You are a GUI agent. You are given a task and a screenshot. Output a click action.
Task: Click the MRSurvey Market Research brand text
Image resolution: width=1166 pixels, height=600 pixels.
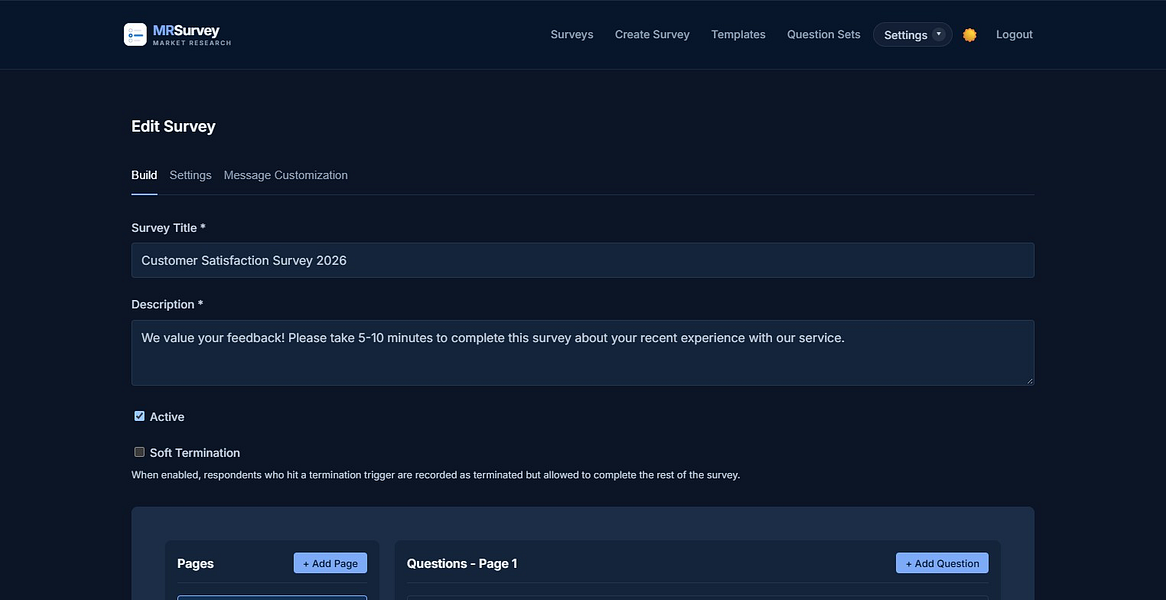pos(192,34)
